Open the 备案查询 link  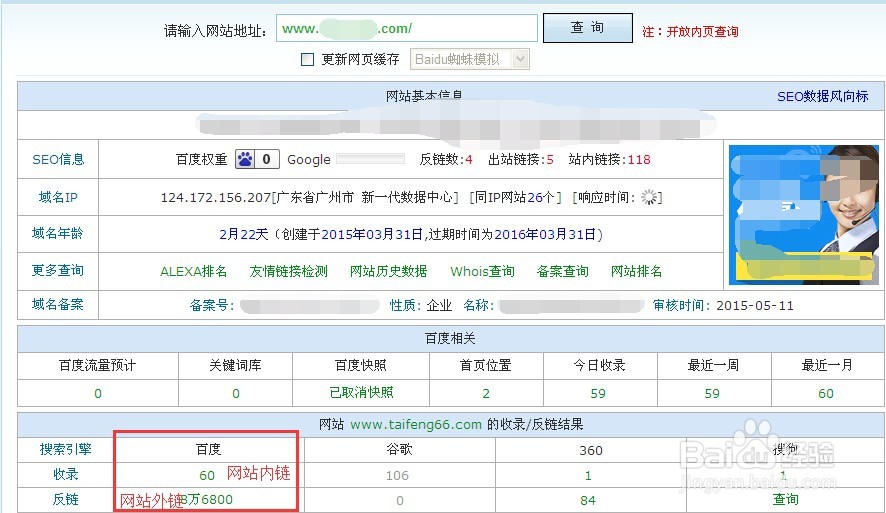click(562, 271)
